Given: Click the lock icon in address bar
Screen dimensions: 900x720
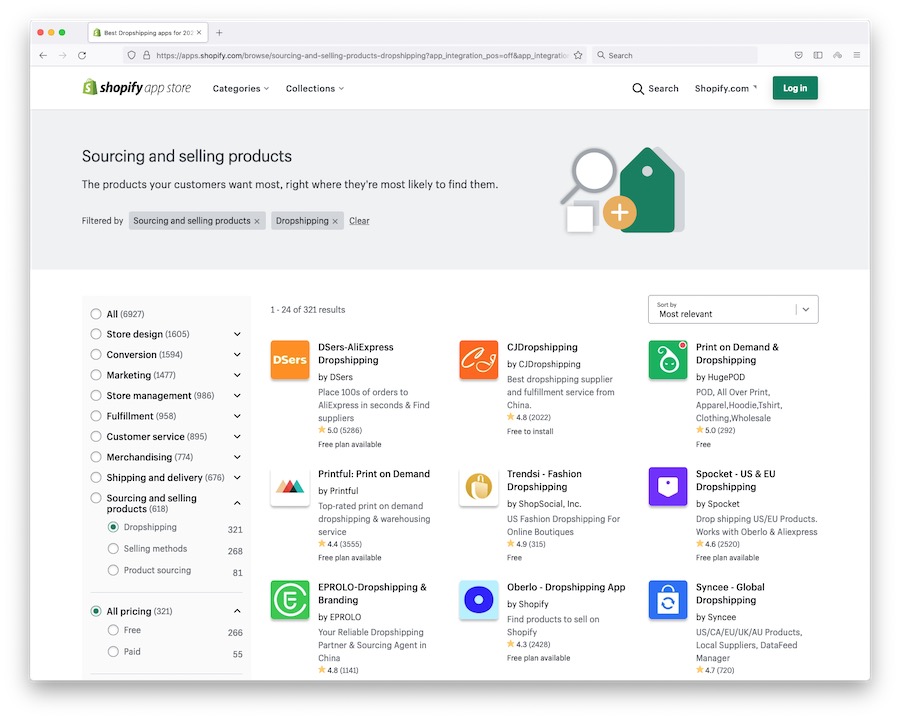Looking at the screenshot, I should 146,55.
